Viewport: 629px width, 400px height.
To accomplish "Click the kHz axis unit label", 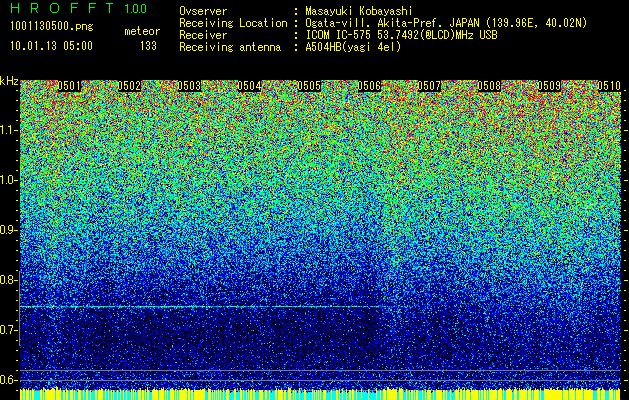I will coord(9,81).
